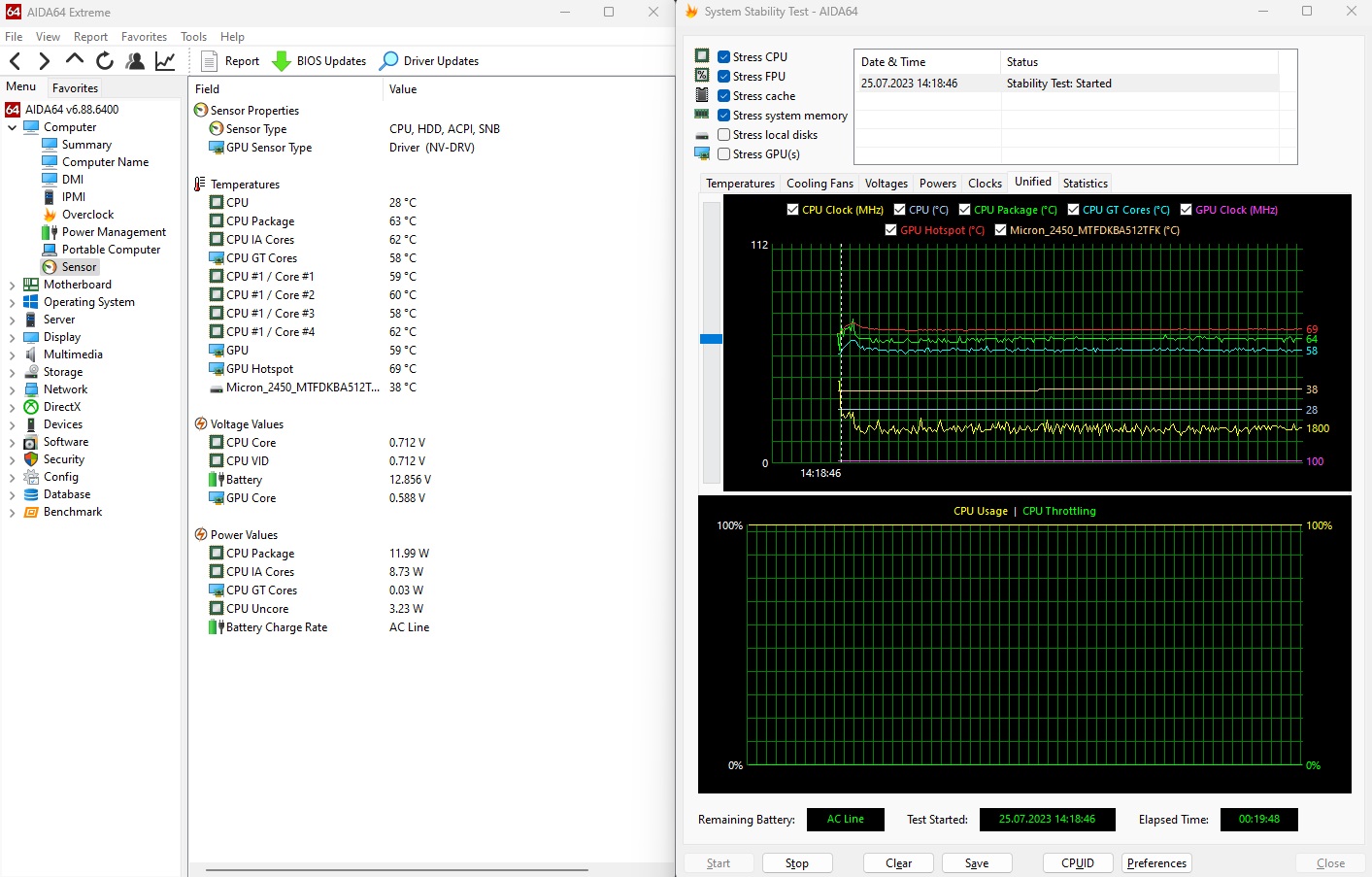Click the Stress CPU chip icon

click(x=702, y=56)
